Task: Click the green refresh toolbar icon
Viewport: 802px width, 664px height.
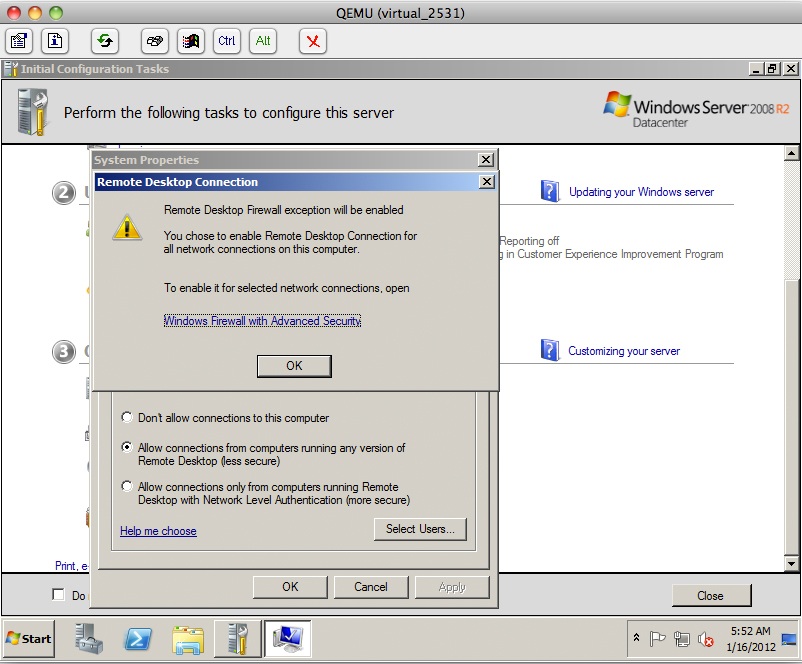Action: click(105, 40)
